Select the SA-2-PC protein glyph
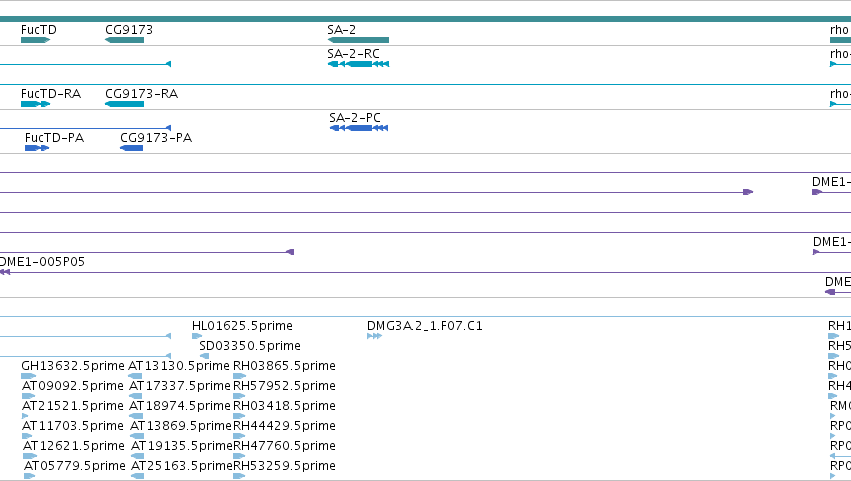This screenshot has width=851, height=481. tap(359, 128)
